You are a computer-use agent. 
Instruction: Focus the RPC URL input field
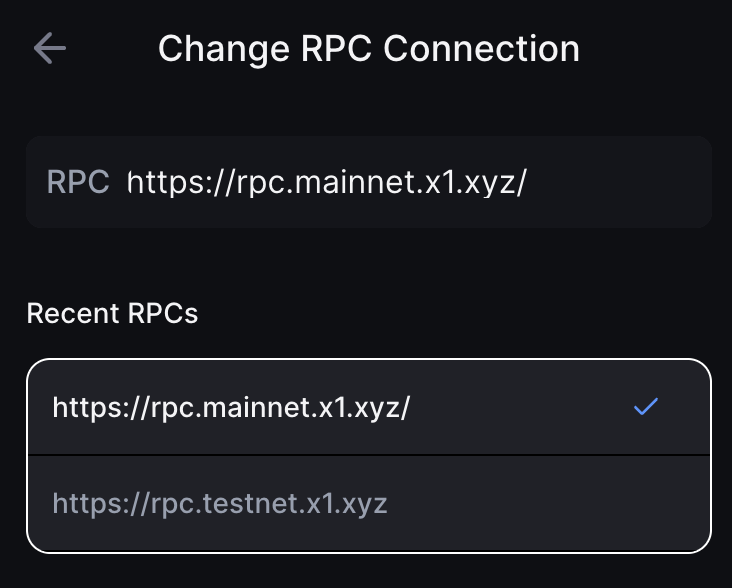tap(400, 182)
